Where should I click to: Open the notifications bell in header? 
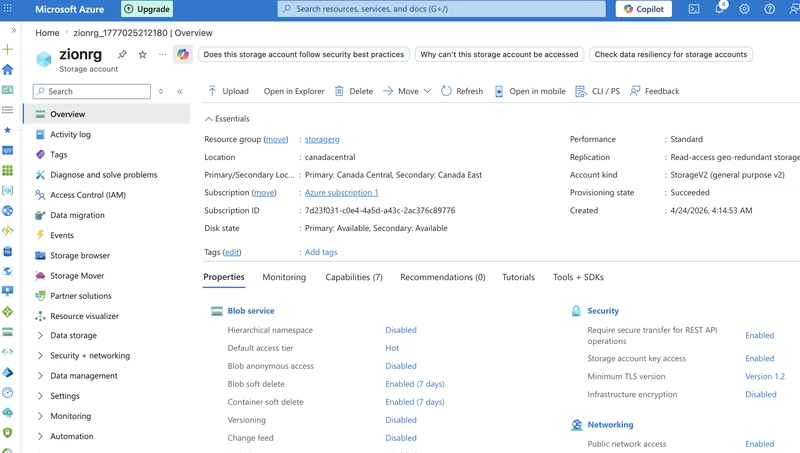[719, 9]
